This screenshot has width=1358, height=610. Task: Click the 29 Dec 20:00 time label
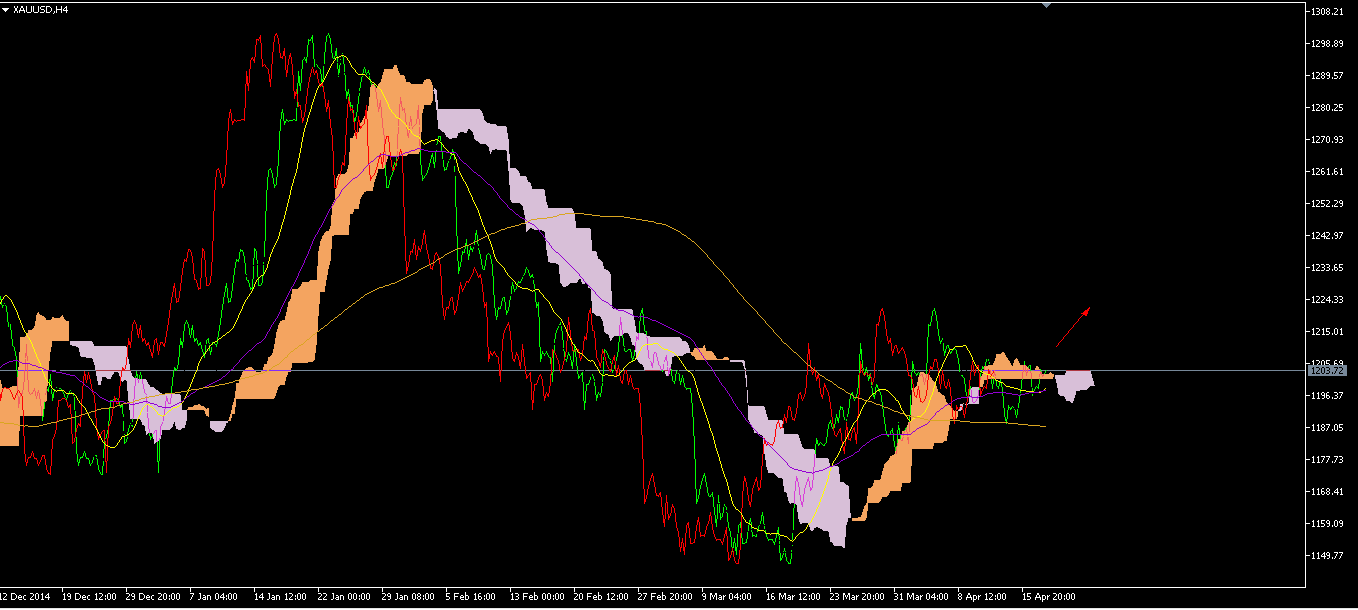pyautogui.click(x=152, y=596)
